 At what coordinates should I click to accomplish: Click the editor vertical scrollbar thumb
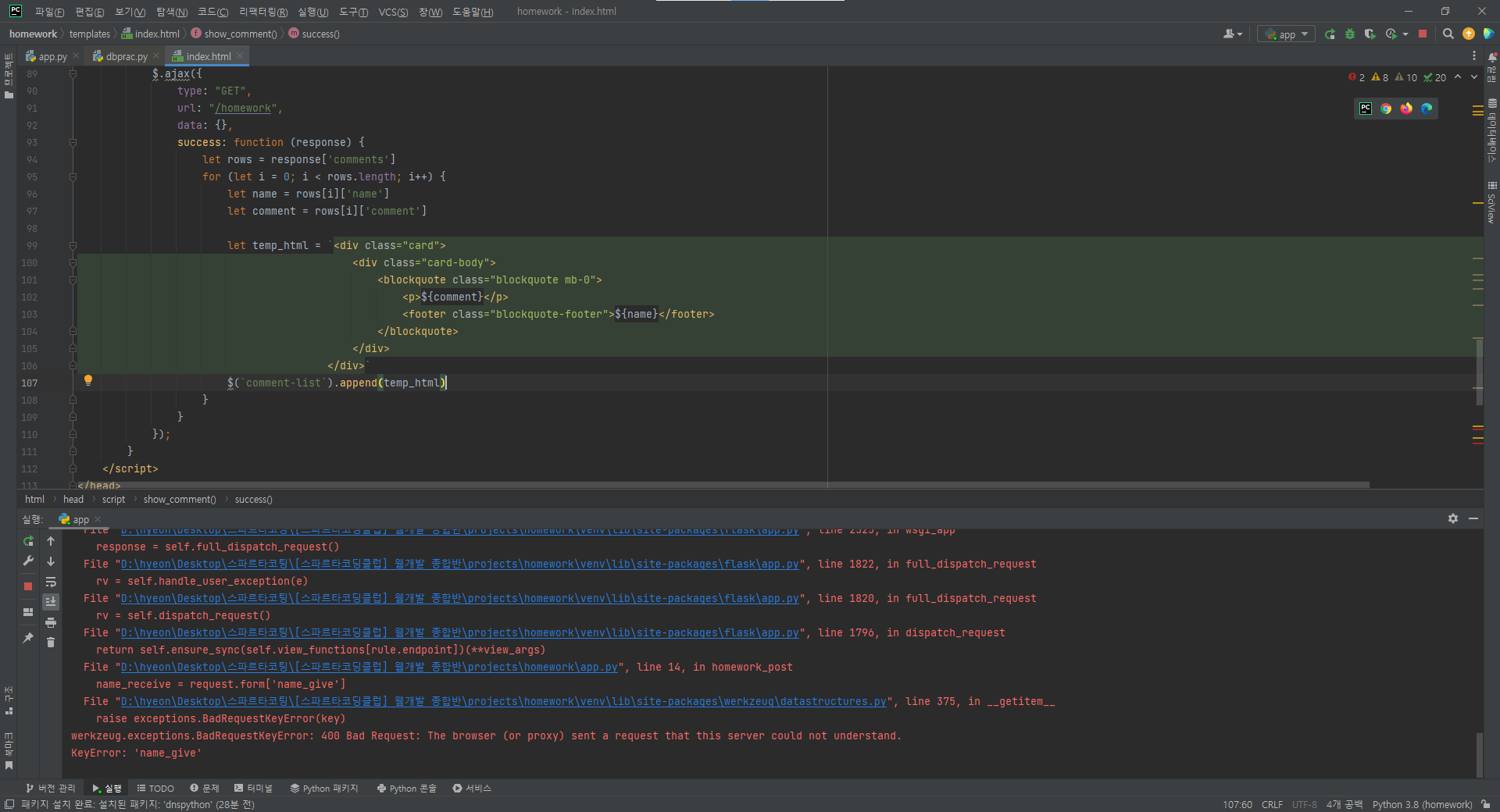click(x=1479, y=371)
